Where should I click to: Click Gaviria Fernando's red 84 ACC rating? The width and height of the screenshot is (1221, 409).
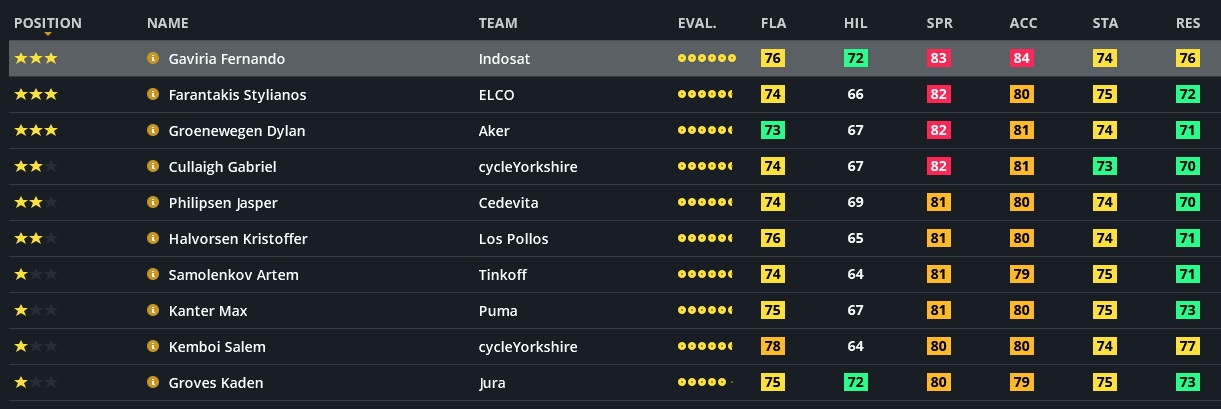1021,59
